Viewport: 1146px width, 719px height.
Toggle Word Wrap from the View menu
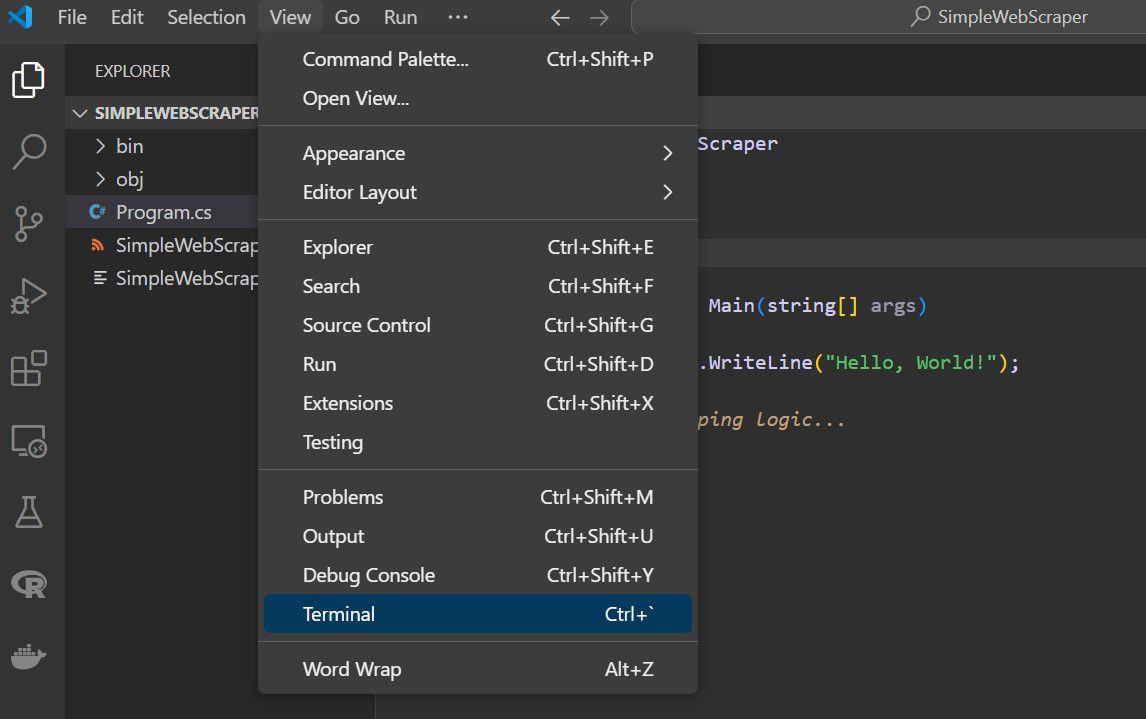(x=478, y=669)
